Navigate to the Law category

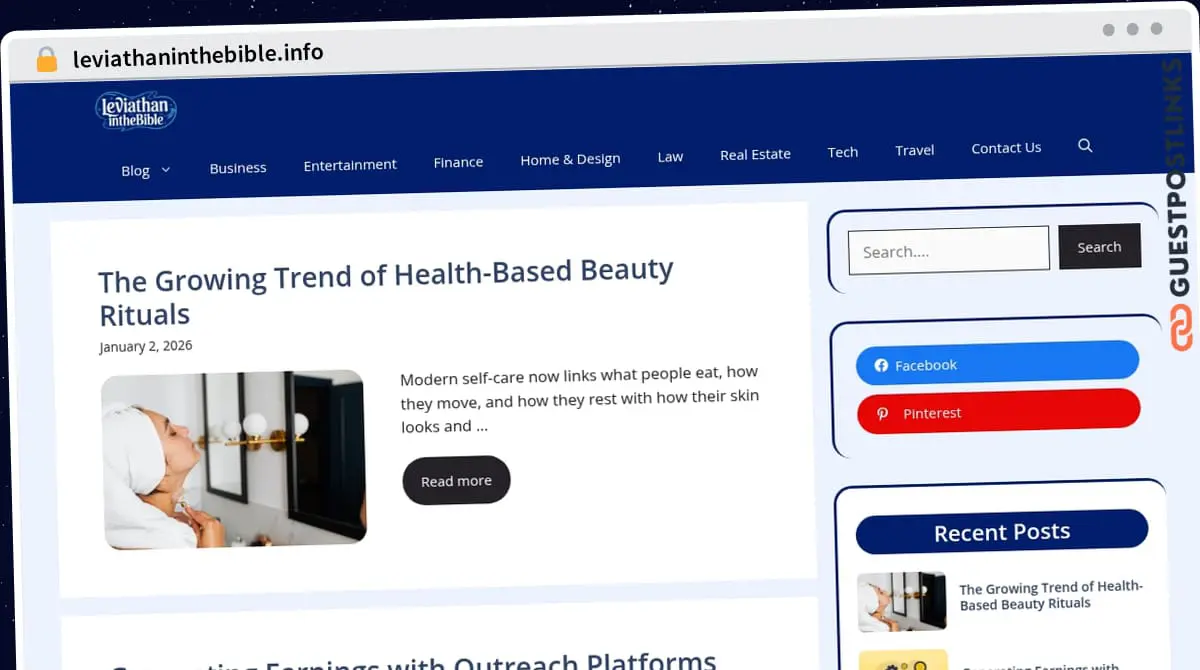coord(670,157)
